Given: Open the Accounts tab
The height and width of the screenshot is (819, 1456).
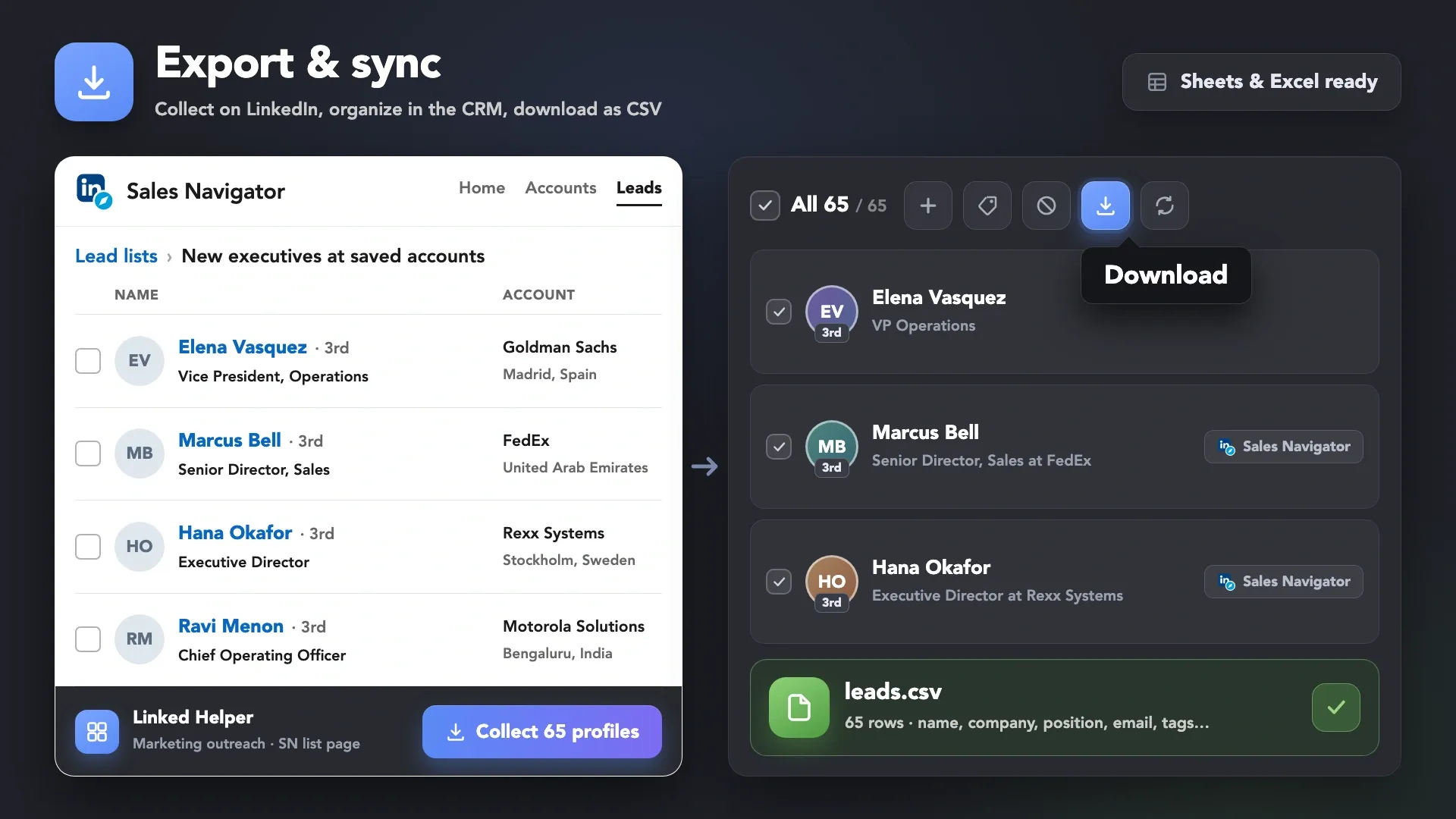Looking at the screenshot, I should [x=560, y=188].
